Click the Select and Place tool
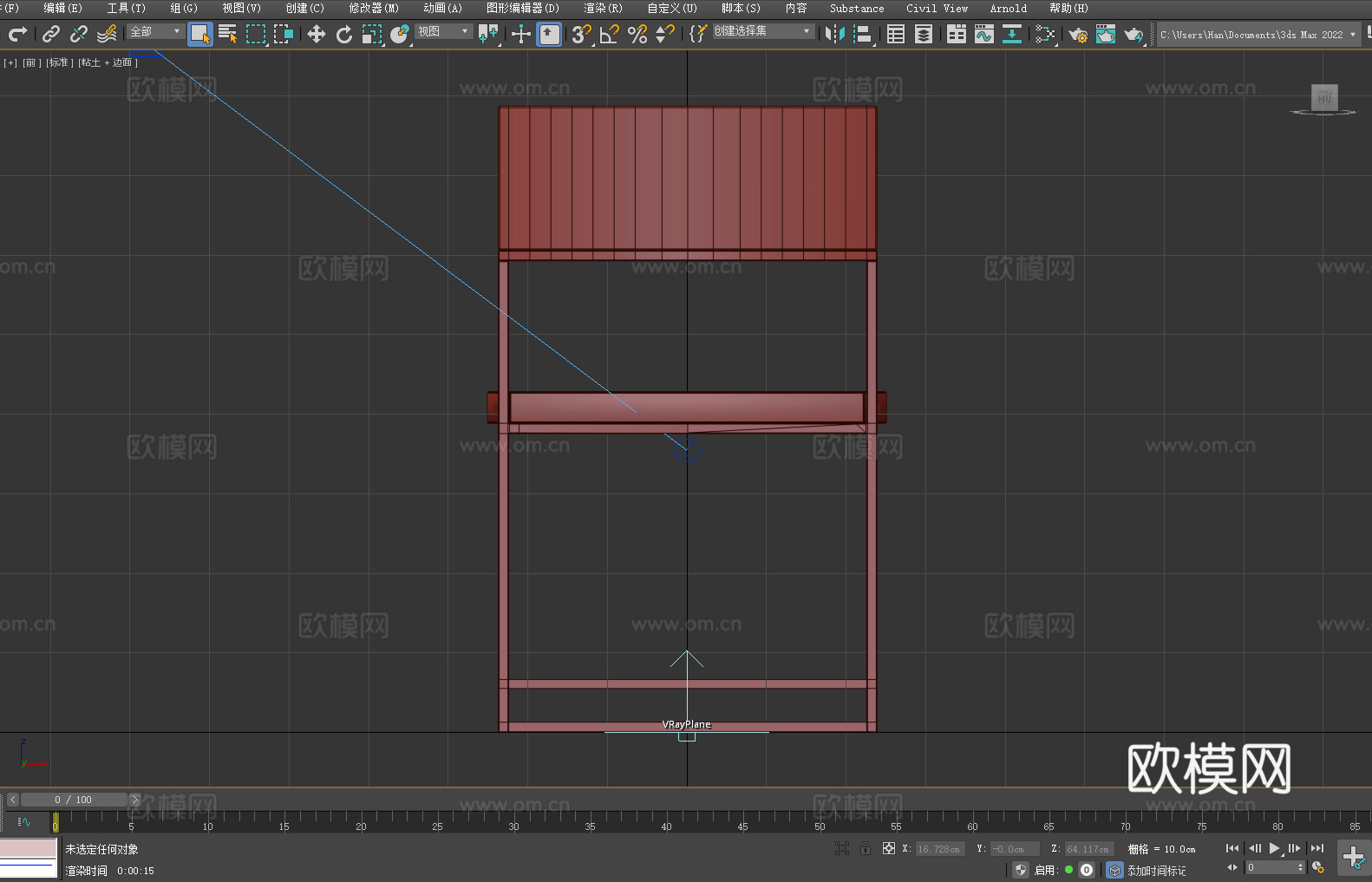Image resolution: width=1372 pixels, height=882 pixels. [x=400, y=34]
